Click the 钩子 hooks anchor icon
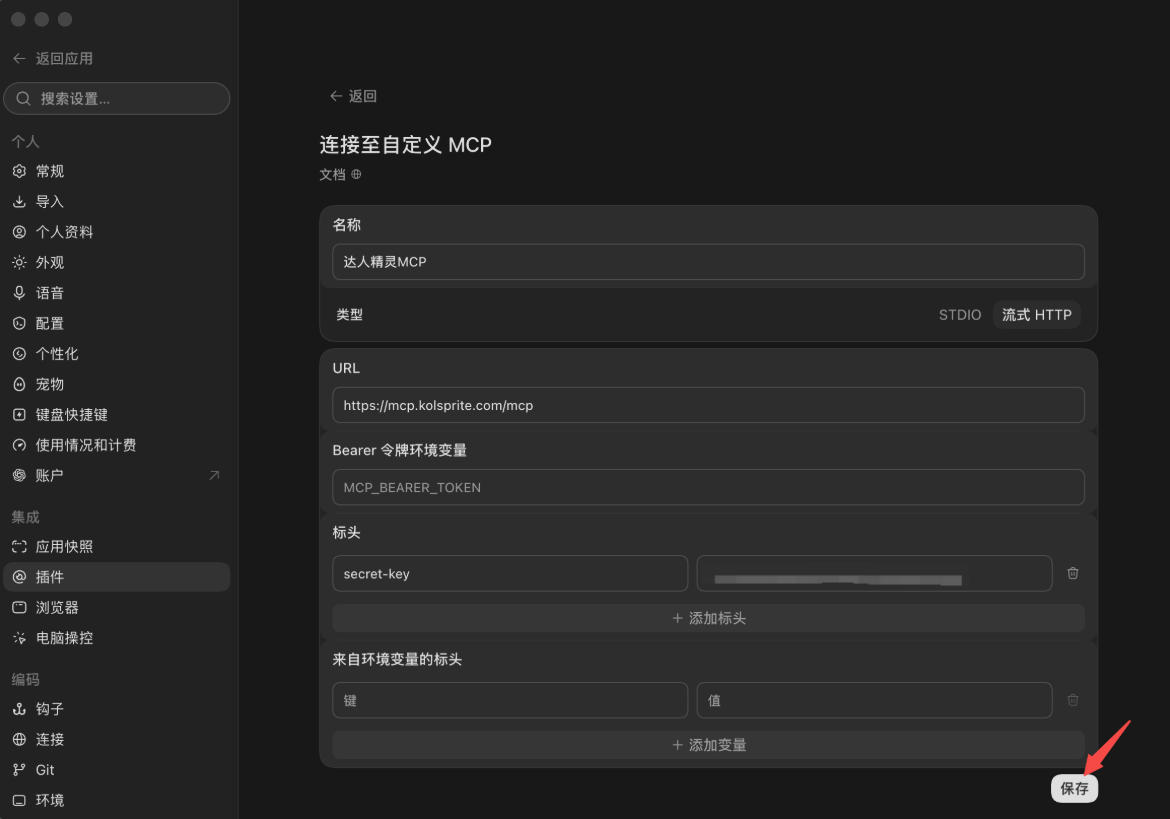The width and height of the screenshot is (1170, 819). (19, 709)
